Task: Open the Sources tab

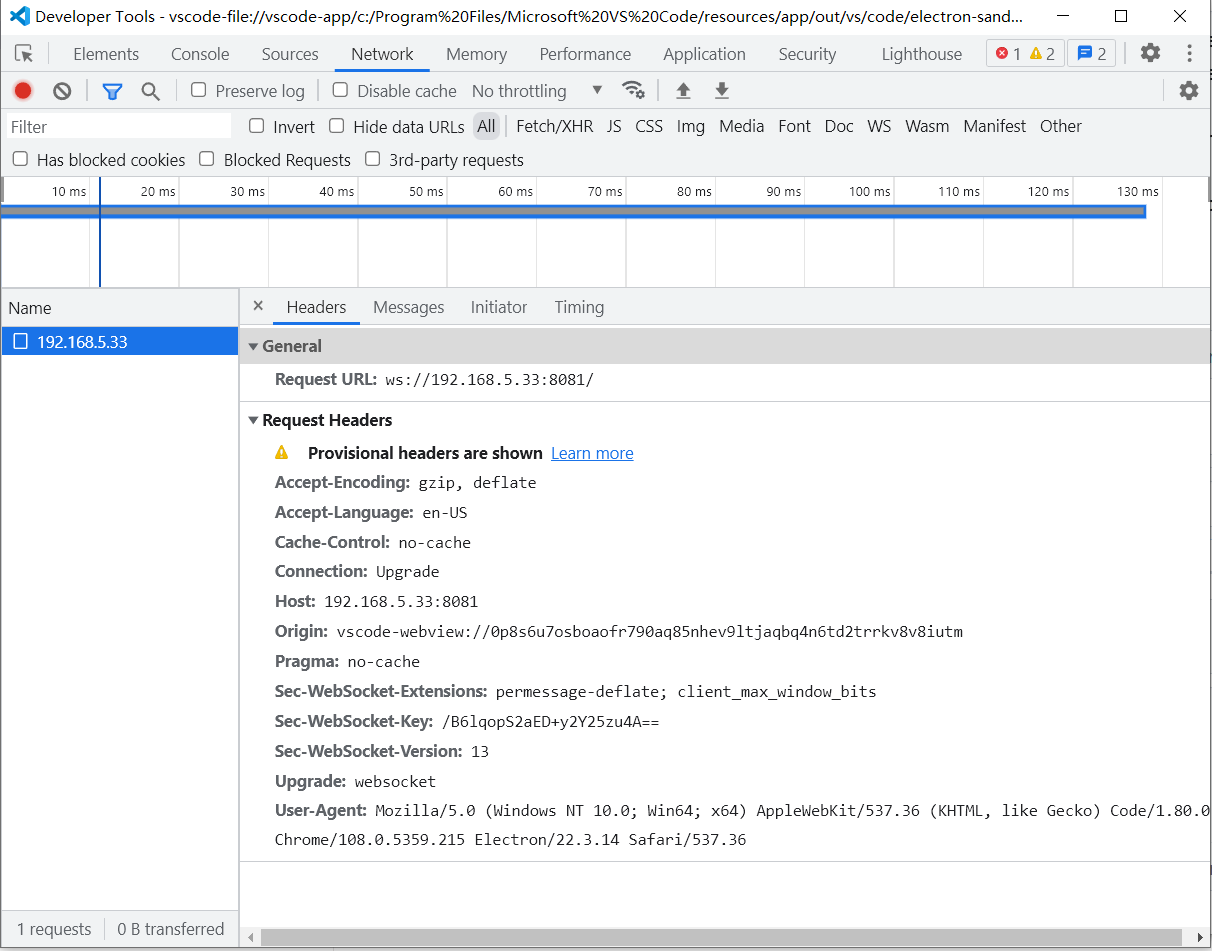Action: click(290, 54)
